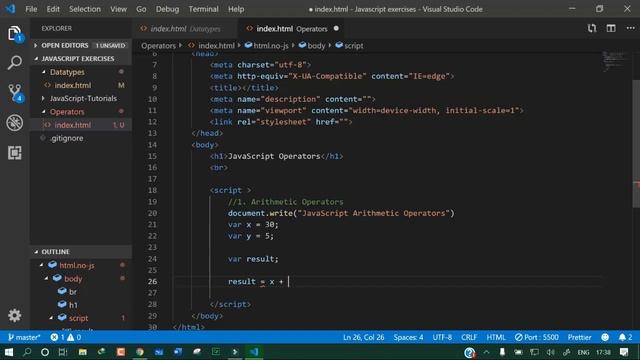Open the Debug view in activity bar

click(15, 123)
